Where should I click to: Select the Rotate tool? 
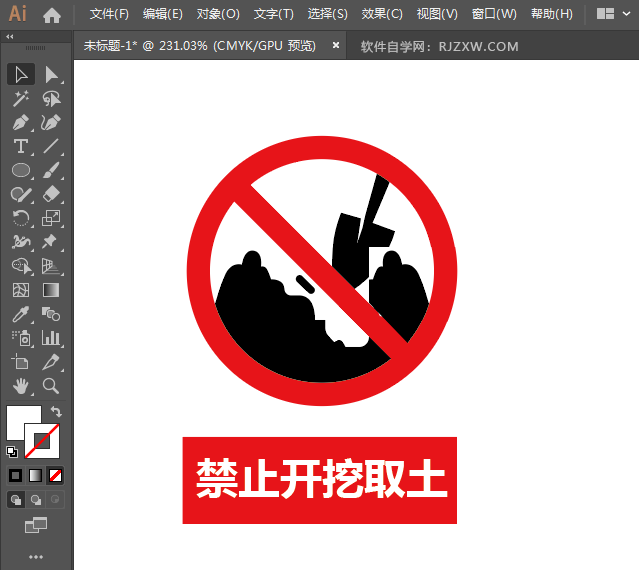coord(21,218)
